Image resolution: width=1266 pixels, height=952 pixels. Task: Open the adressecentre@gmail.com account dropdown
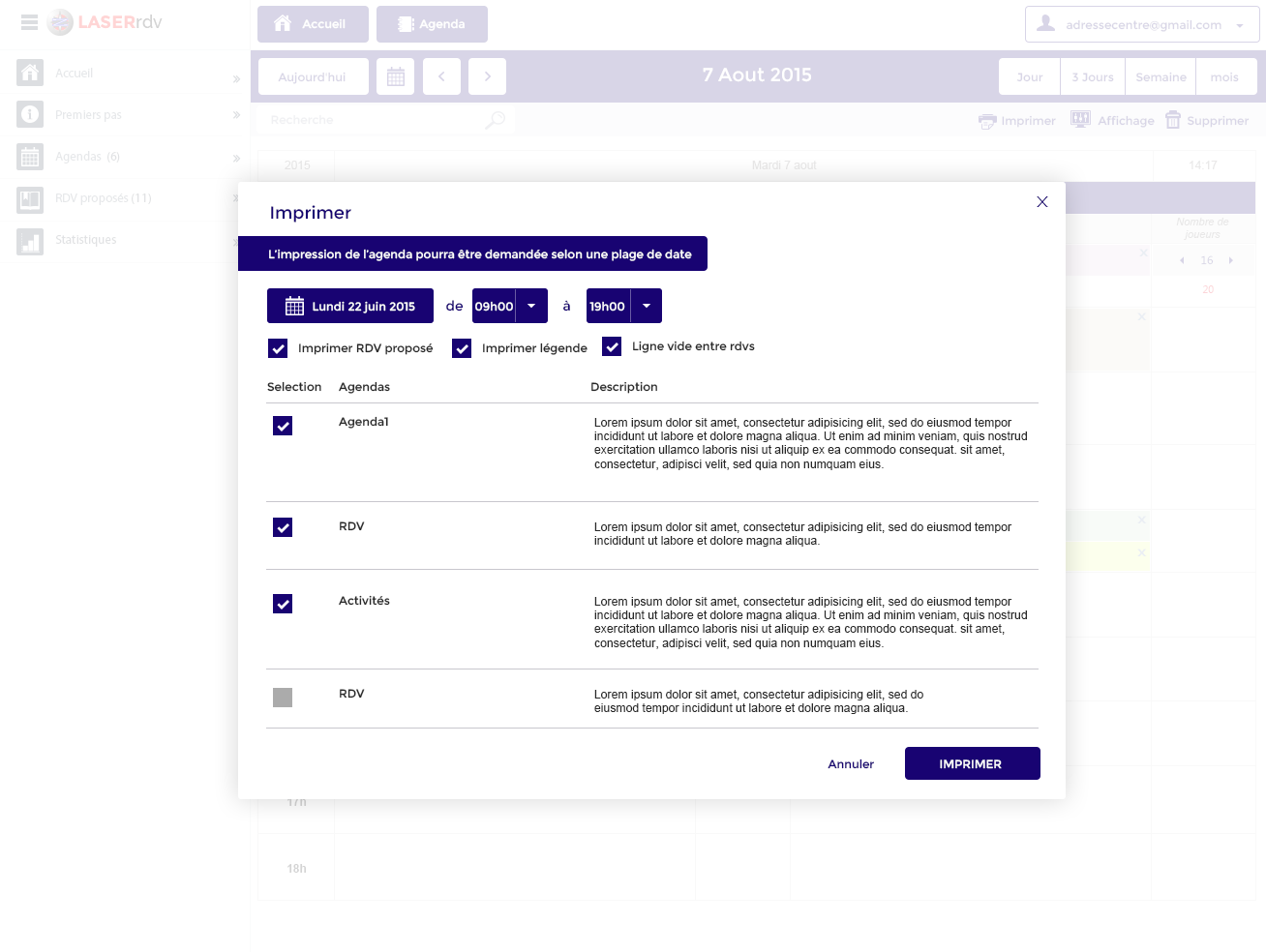(1142, 25)
